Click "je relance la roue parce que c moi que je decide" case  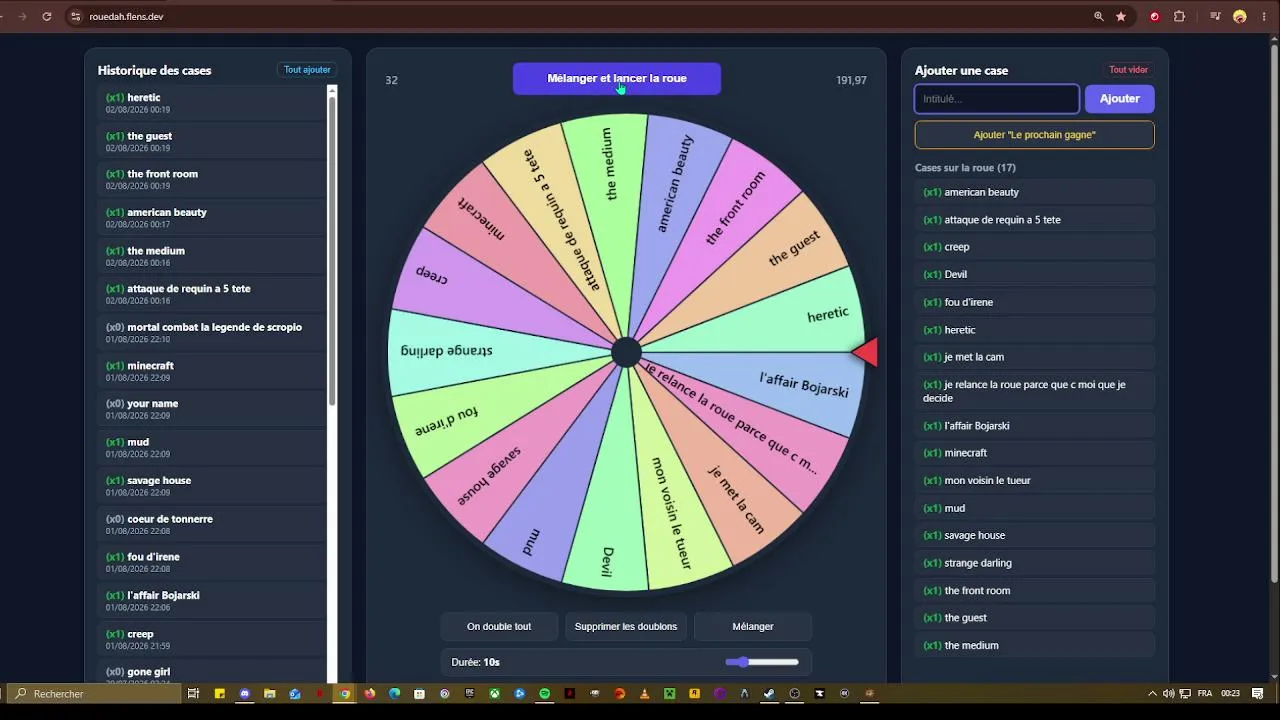1034,391
